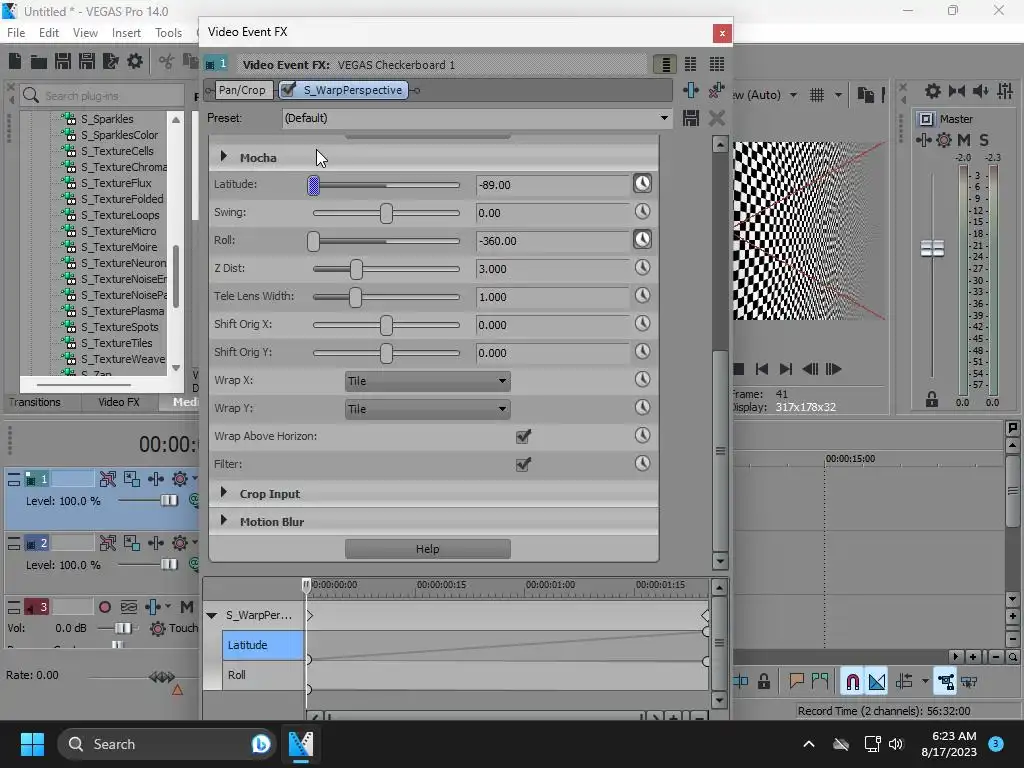Open Project Properties gear in main toolbar
The width and height of the screenshot is (1024, 768).
pyautogui.click(x=135, y=61)
